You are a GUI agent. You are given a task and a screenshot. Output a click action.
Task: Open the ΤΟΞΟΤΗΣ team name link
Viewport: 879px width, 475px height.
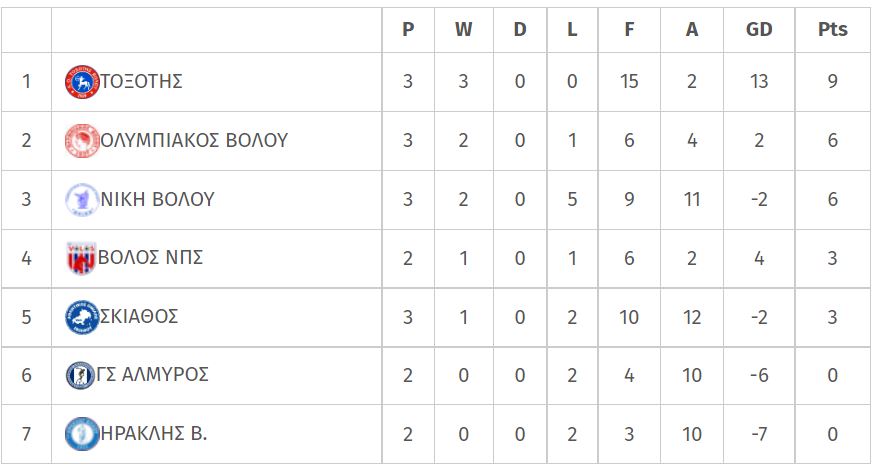(x=141, y=81)
